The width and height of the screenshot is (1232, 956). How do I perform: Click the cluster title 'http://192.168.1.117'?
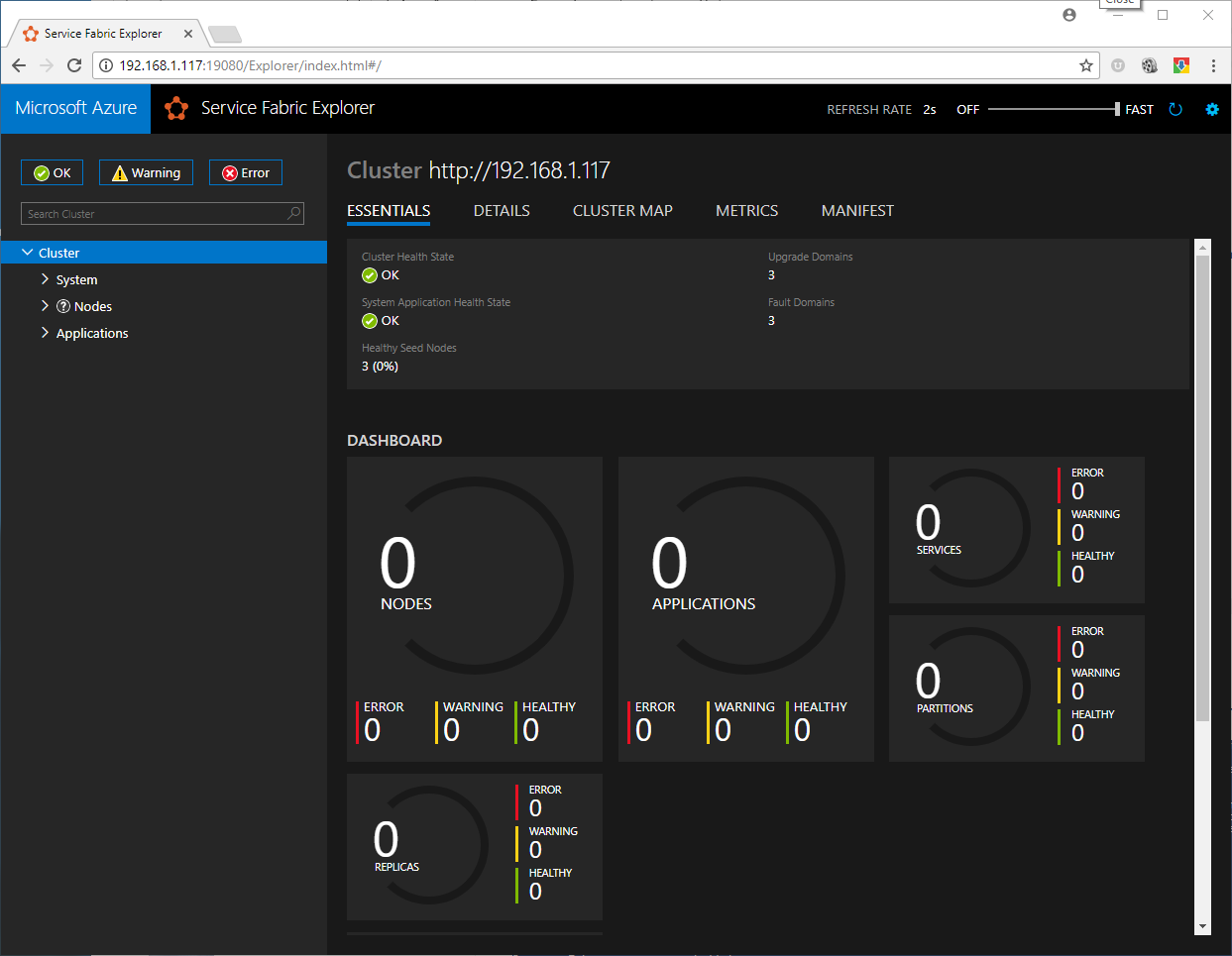pos(519,170)
